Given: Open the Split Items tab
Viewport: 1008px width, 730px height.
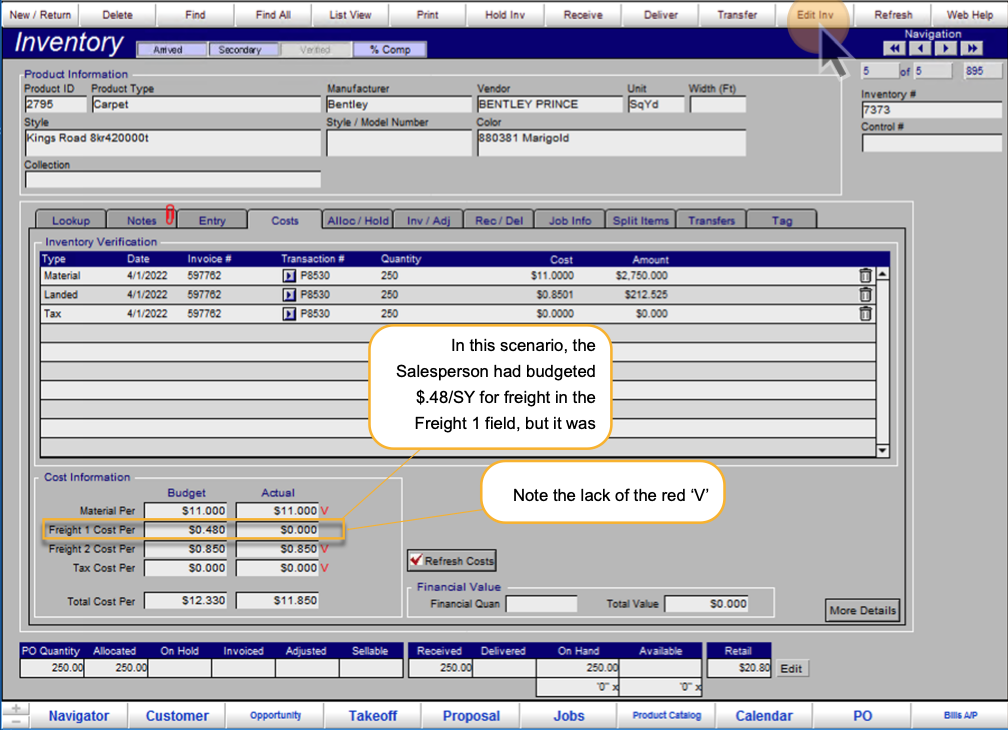Looking at the screenshot, I should point(640,220).
